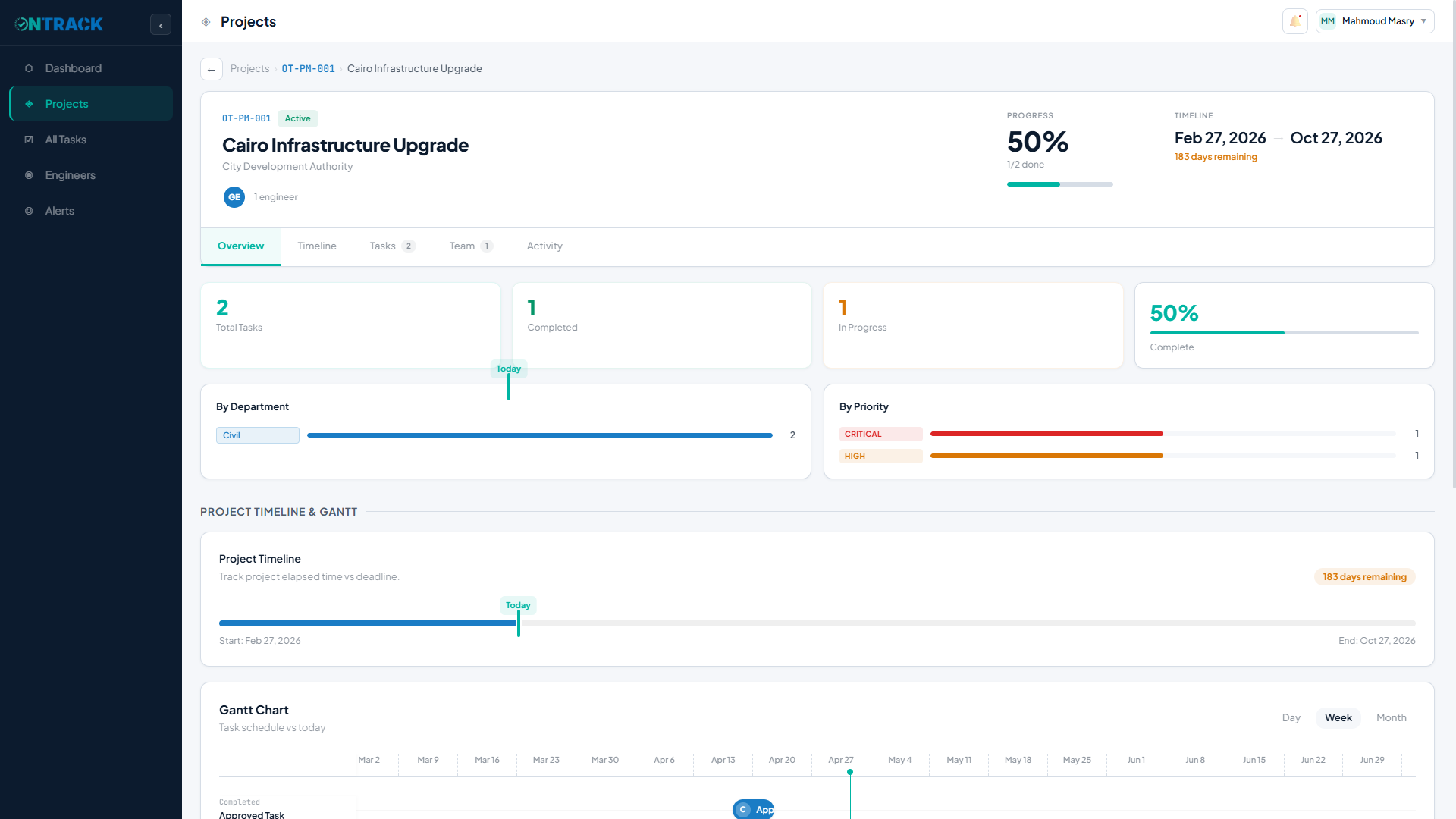Open the notifications bell

pos(1295,21)
